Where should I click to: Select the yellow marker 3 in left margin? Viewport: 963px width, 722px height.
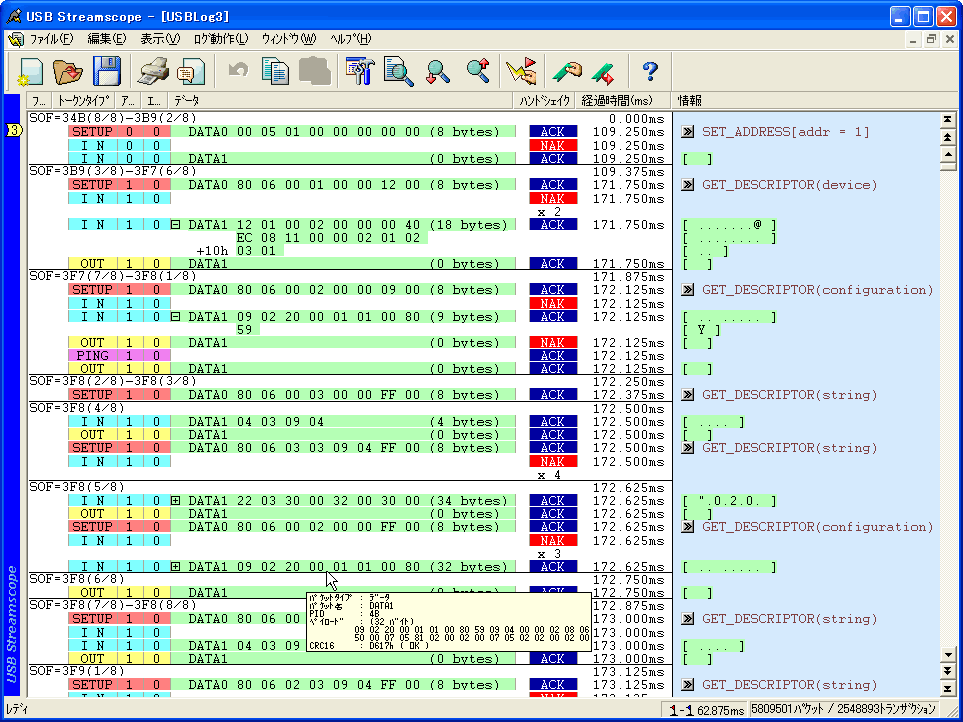[x=14, y=130]
